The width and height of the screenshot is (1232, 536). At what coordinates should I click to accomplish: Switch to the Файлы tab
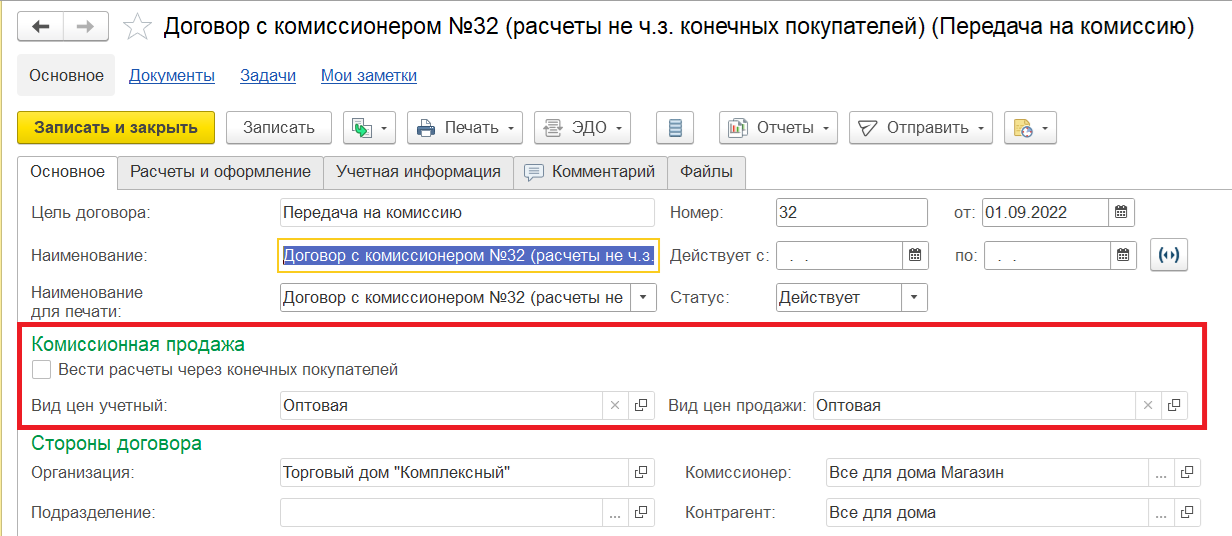(706, 172)
